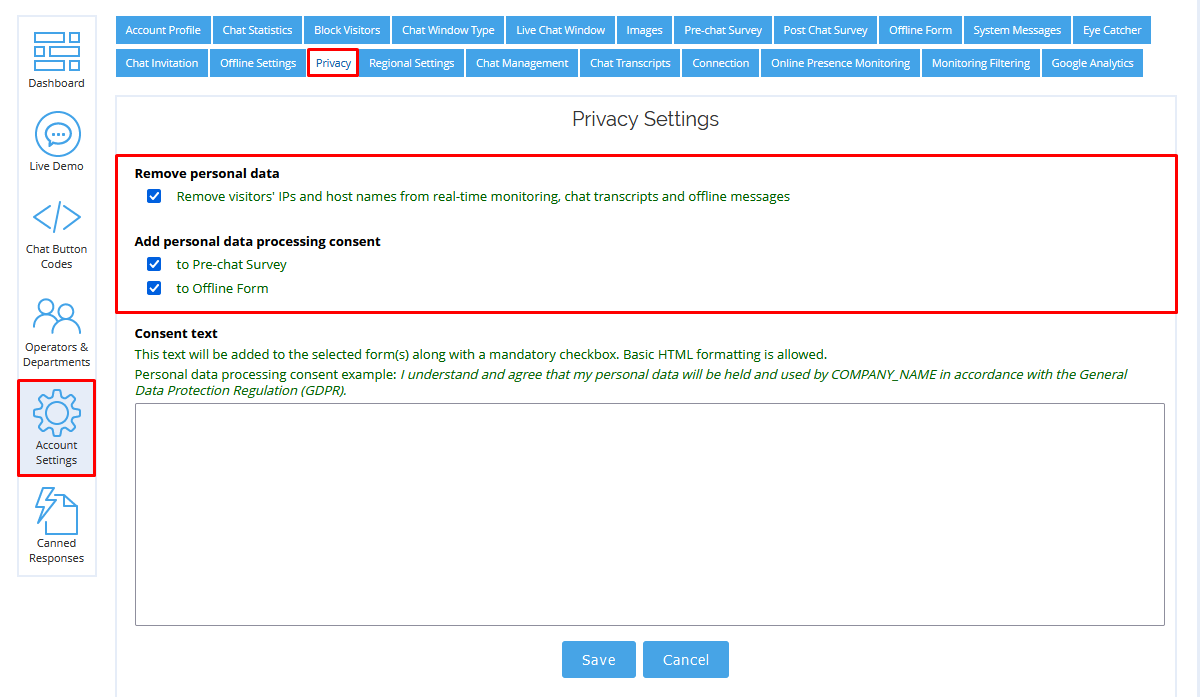
Task: Save the privacy settings
Action: coord(598,659)
